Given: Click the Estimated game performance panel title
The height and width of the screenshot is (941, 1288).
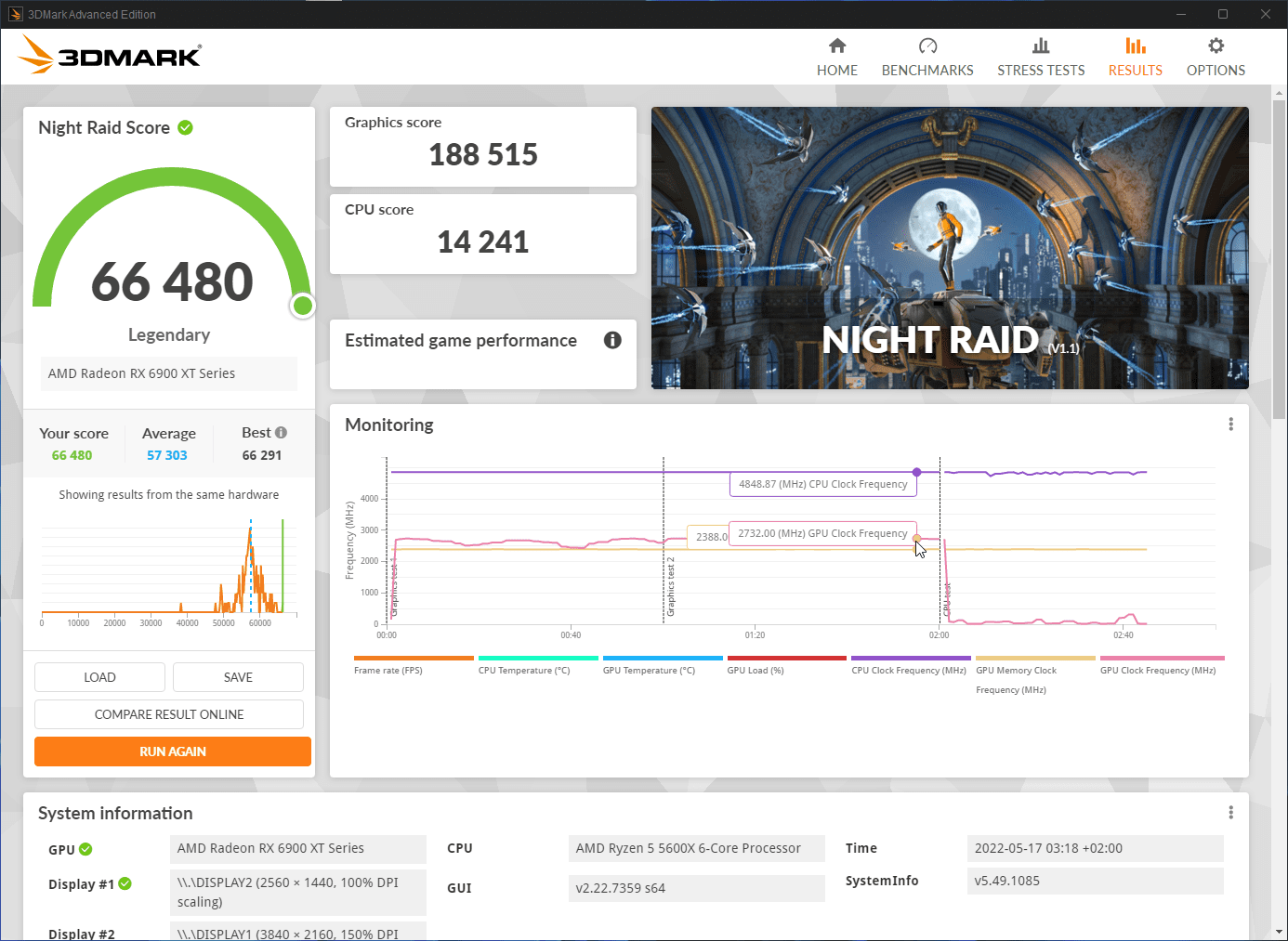Looking at the screenshot, I should tap(461, 340).
